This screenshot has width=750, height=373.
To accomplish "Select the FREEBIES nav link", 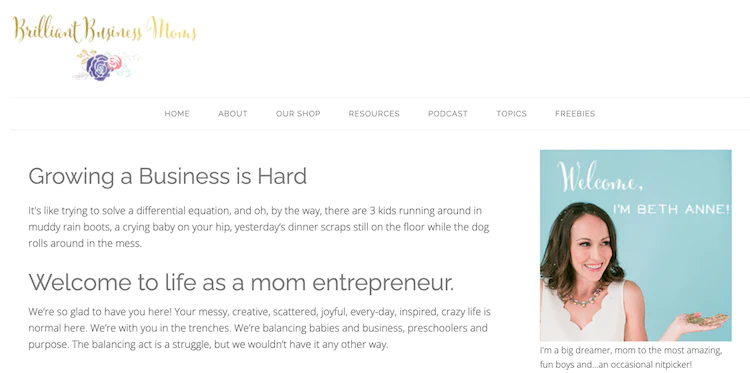I will [575, 114].
